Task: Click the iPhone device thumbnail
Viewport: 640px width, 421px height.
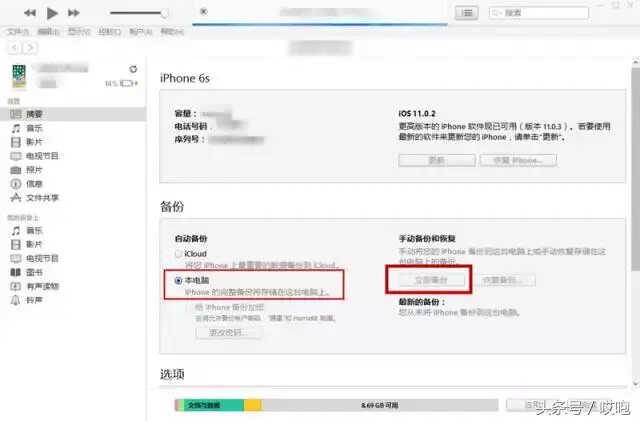Action: click(x=19, y=76)
